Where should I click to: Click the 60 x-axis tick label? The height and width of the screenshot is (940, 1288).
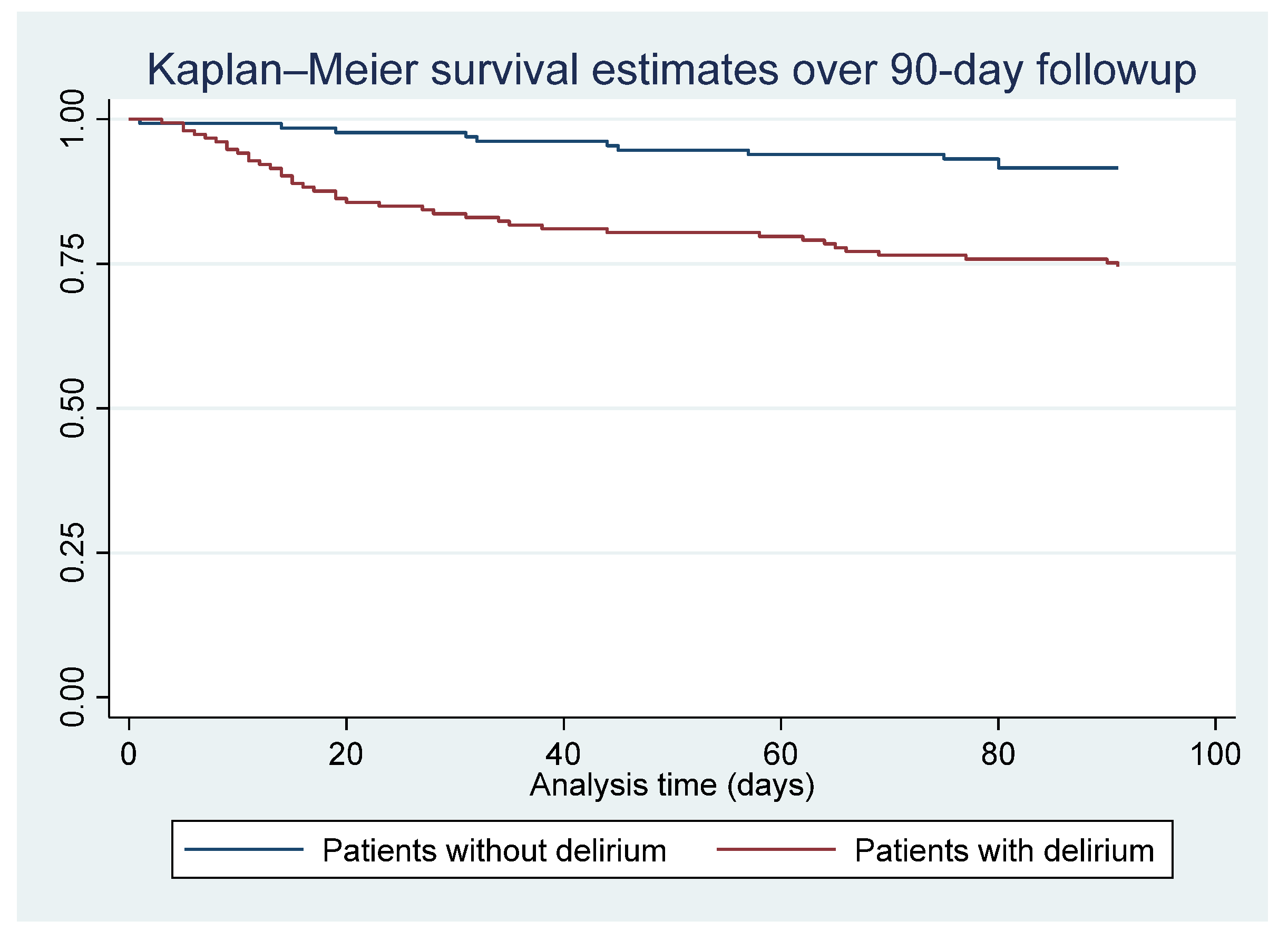pos(780,754)
